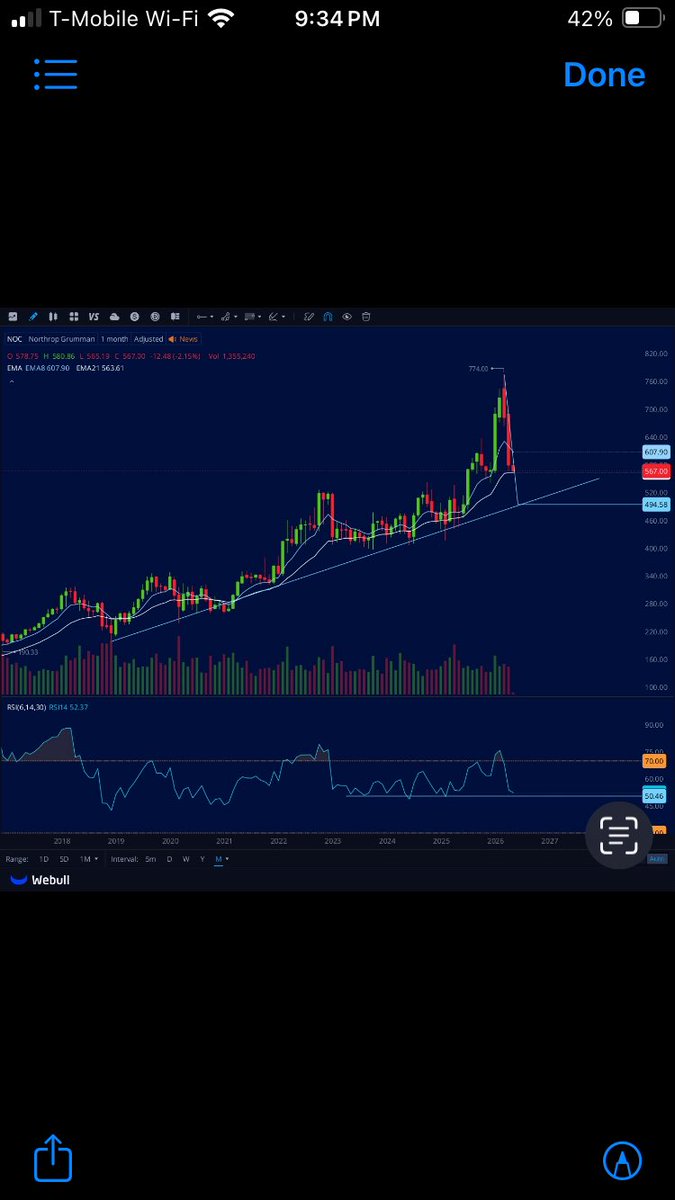
Task: Open the M monthly interval dropdown
Action: pos(221,859)
